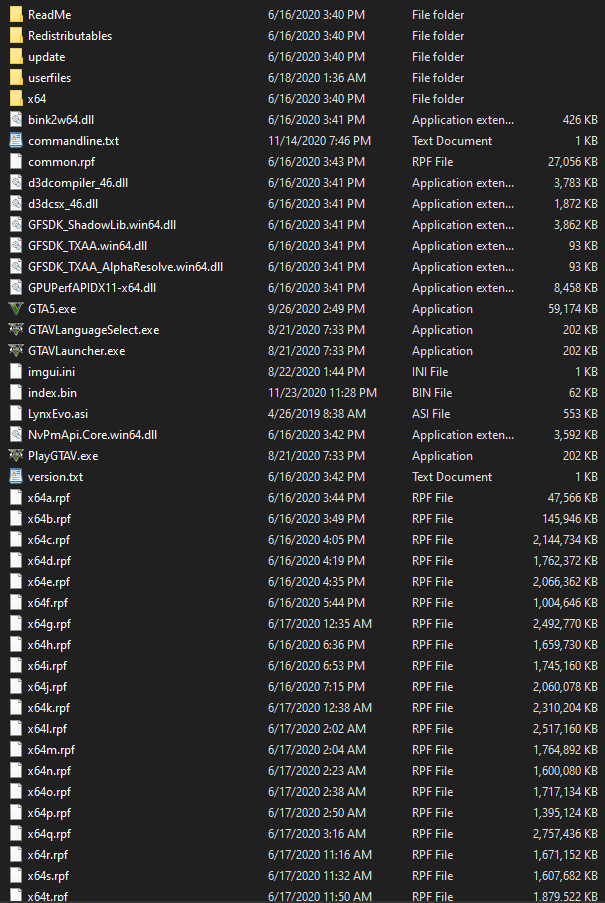The height and width of the screenshot is (903, 605).
Task: Select the x64o.rpf file name
Action: [50, 792]
